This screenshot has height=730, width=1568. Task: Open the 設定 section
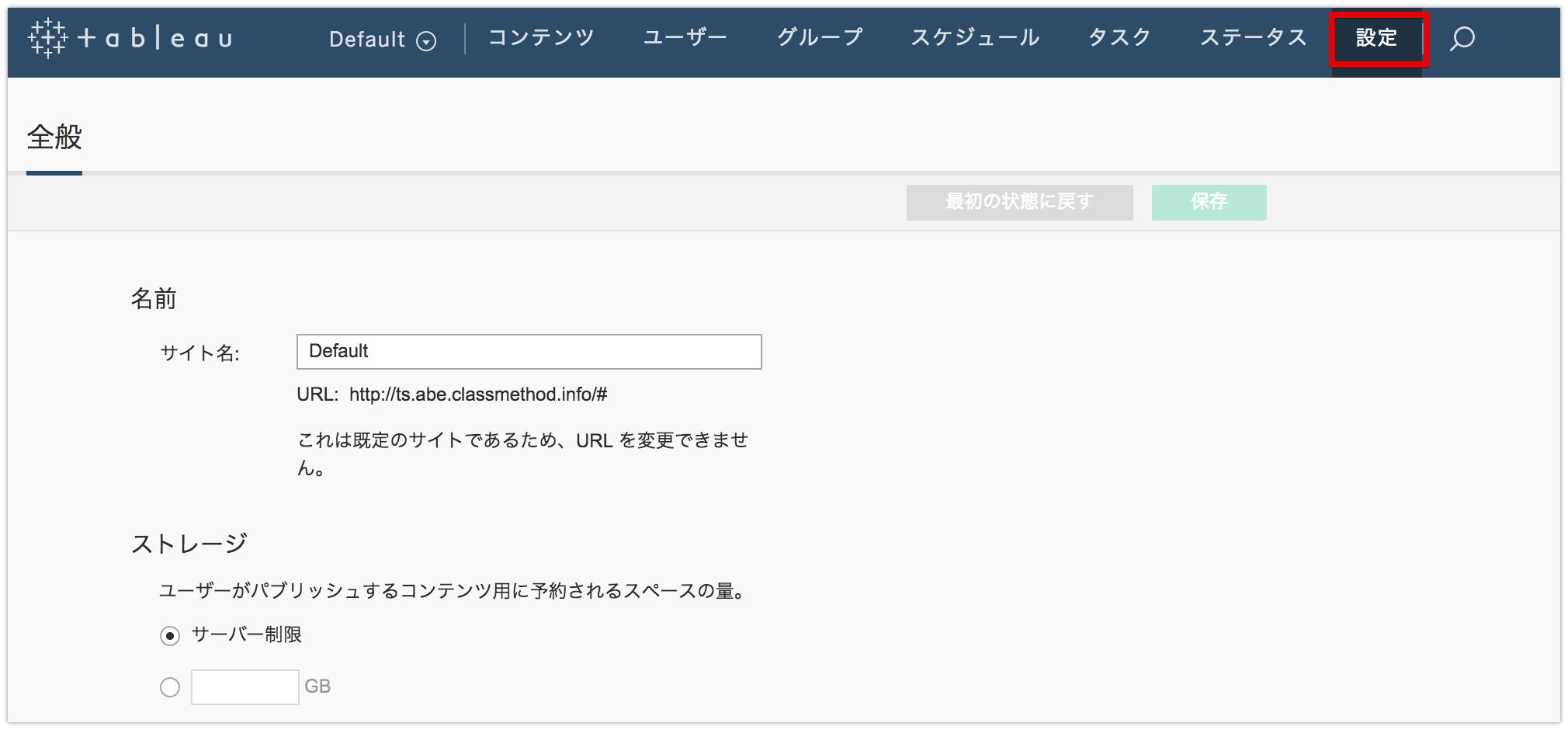pos(1377,37)
